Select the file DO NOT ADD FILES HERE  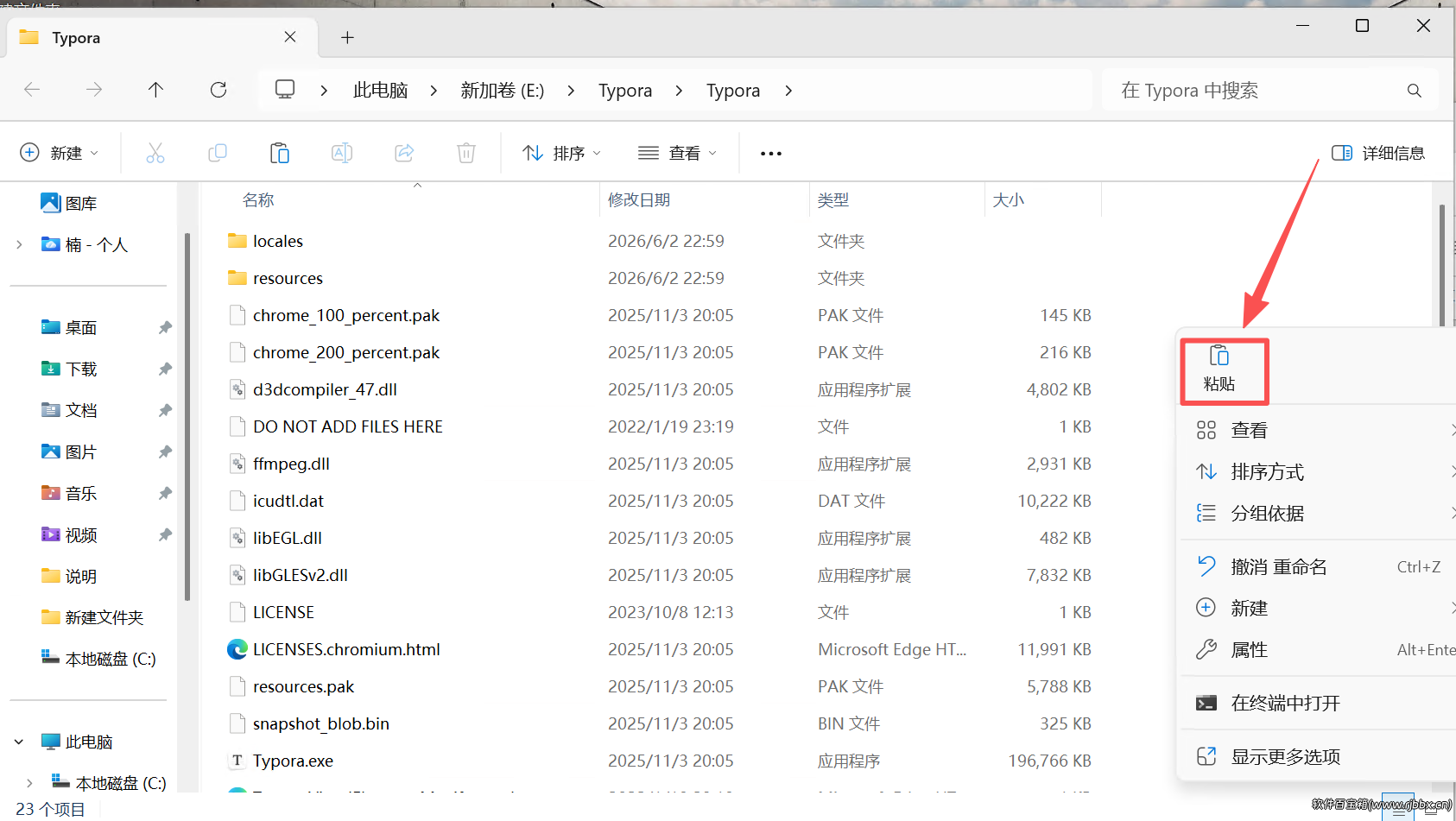coord(348,426)
